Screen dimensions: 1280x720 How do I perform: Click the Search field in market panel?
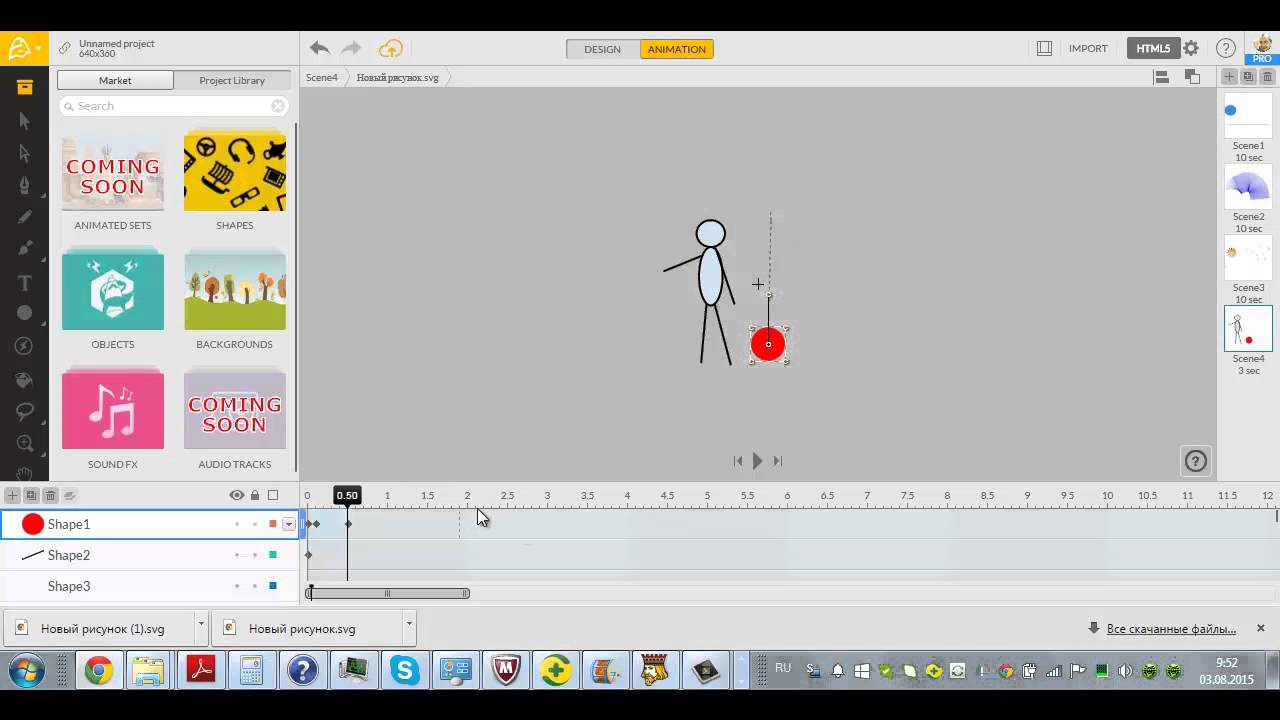pos(174,106)
